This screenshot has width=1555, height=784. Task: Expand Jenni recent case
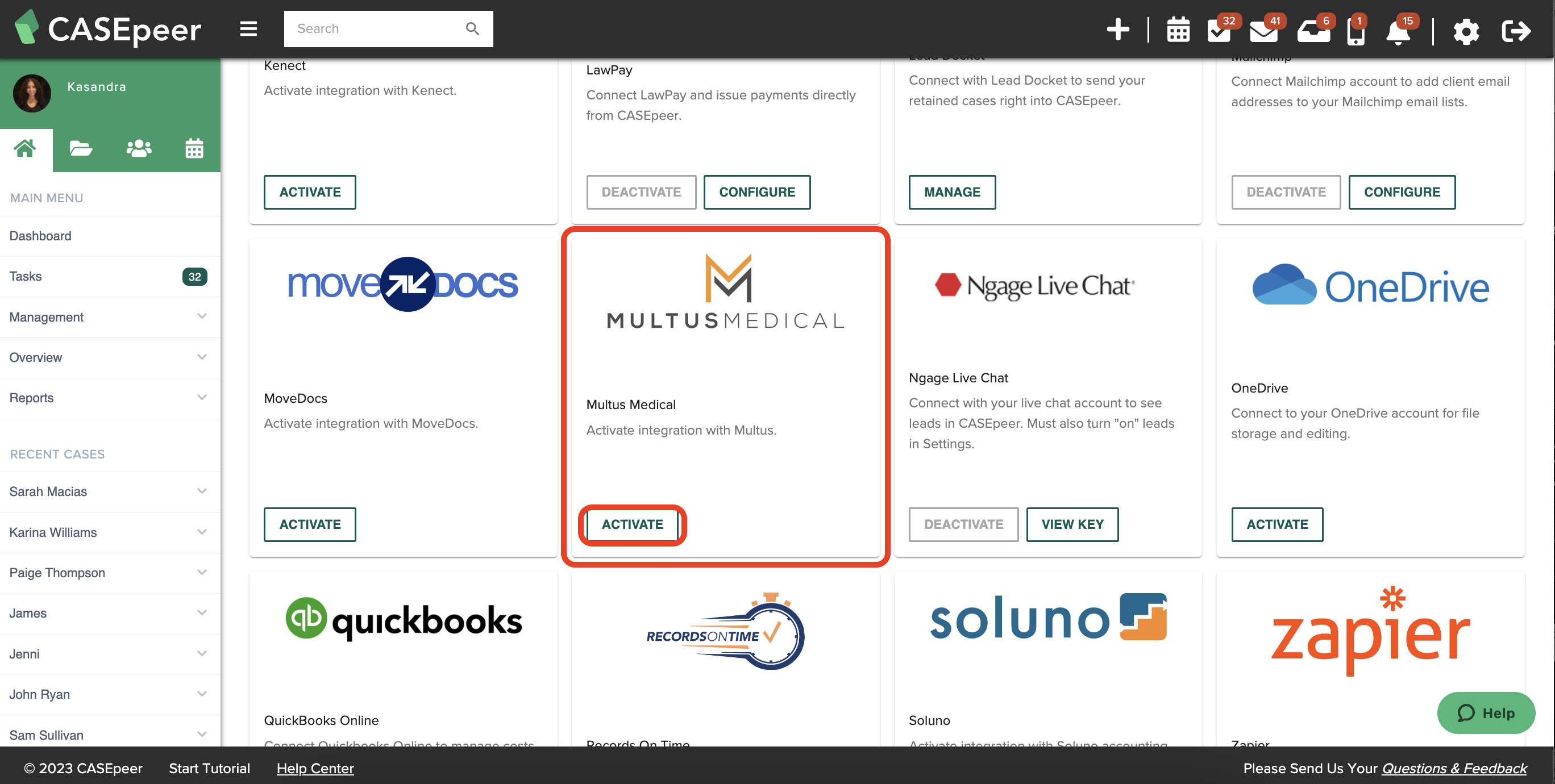(110, 654)
